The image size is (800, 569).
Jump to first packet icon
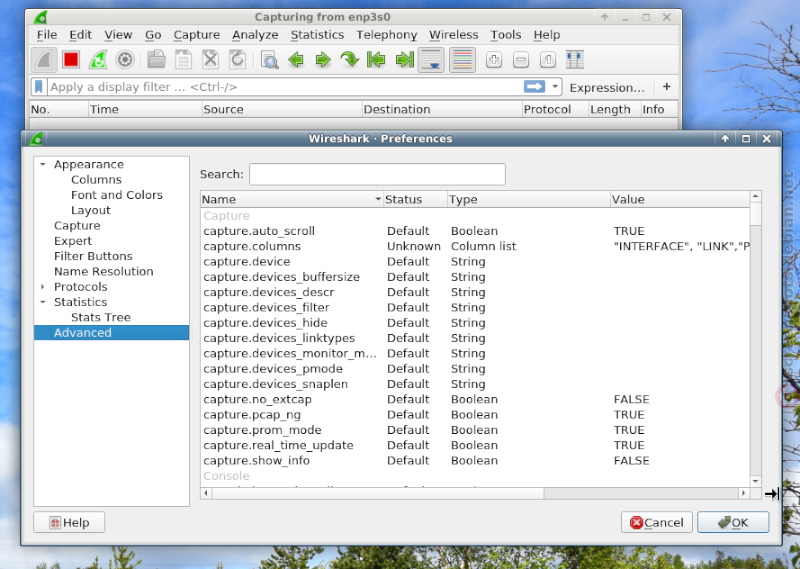pos(376,60)
